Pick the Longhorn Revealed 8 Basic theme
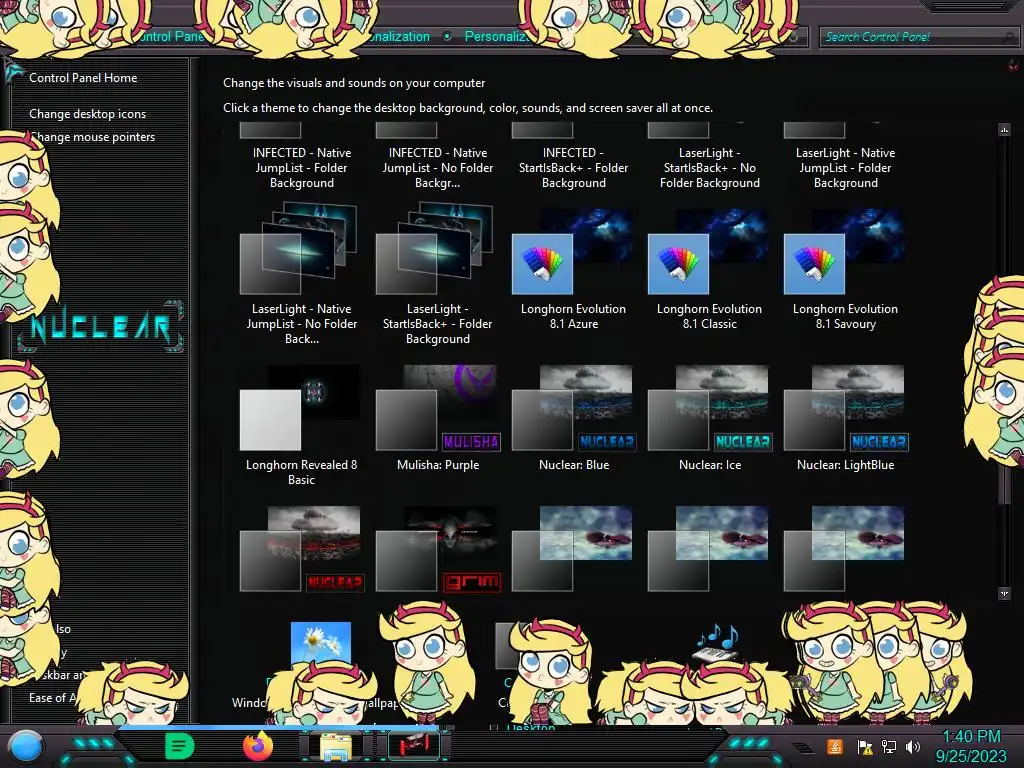 coord(302,424)
